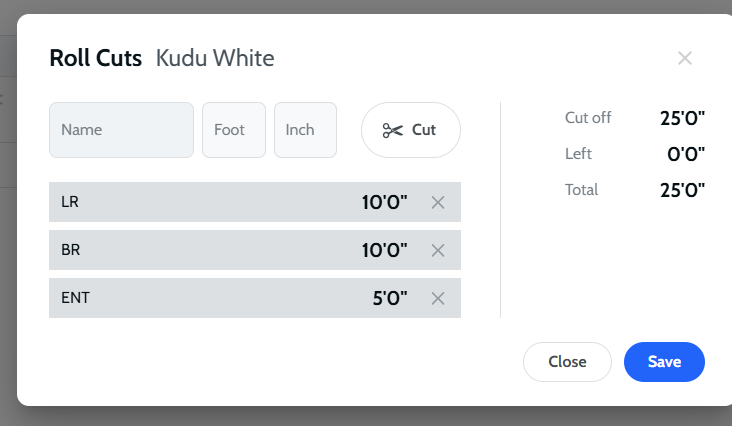The height and width of the screenshot is (426, 732).
Task: Click the LR length value 10'0"
Action: [384, 202]
